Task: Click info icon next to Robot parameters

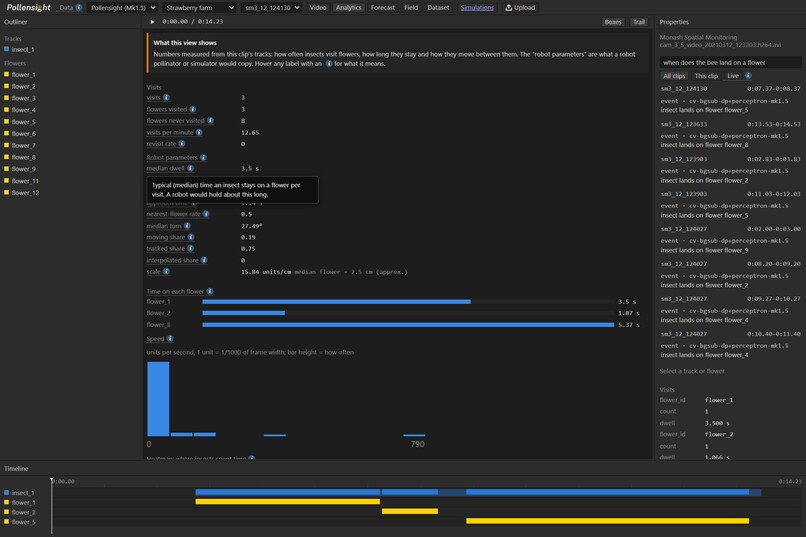Action: pyautogui.click(x=203, y=158)
